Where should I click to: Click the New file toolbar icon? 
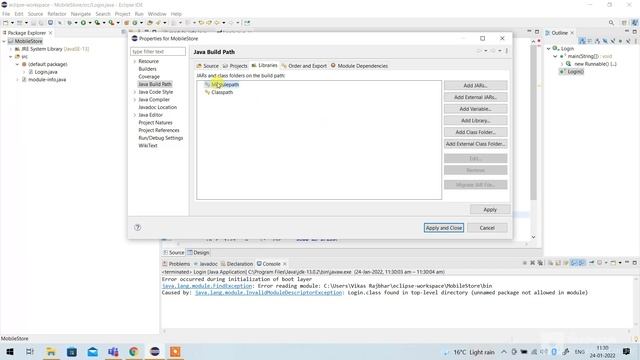tap(6, 23)
